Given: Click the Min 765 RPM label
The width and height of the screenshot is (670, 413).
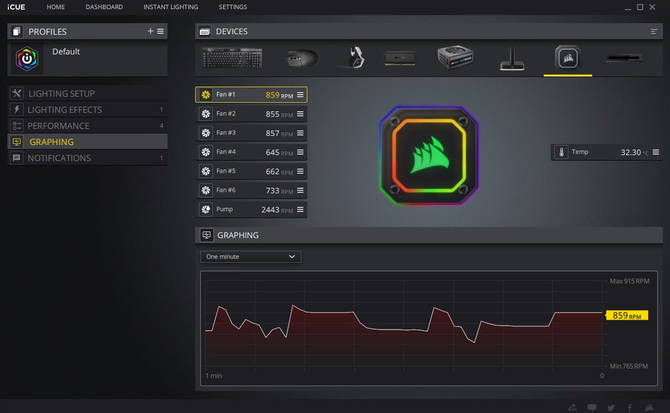Looking at the screenshot, I should click(629, 366).
